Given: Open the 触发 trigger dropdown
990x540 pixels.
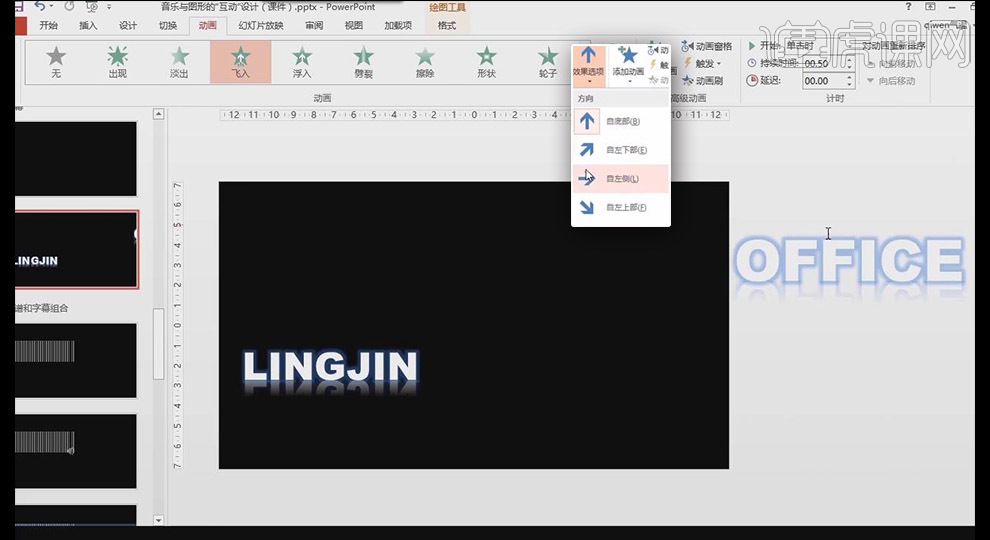Looking at the screenshot, I should (x=703, y=63).
